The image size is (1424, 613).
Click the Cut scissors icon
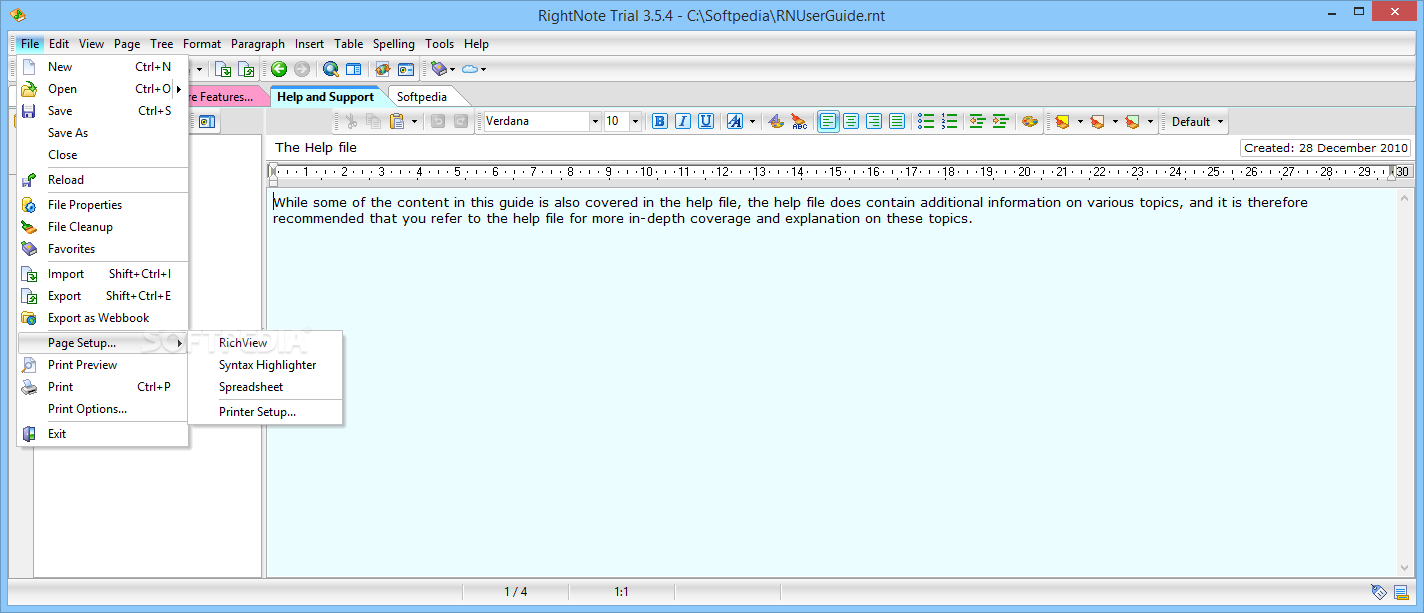point(351,121)
